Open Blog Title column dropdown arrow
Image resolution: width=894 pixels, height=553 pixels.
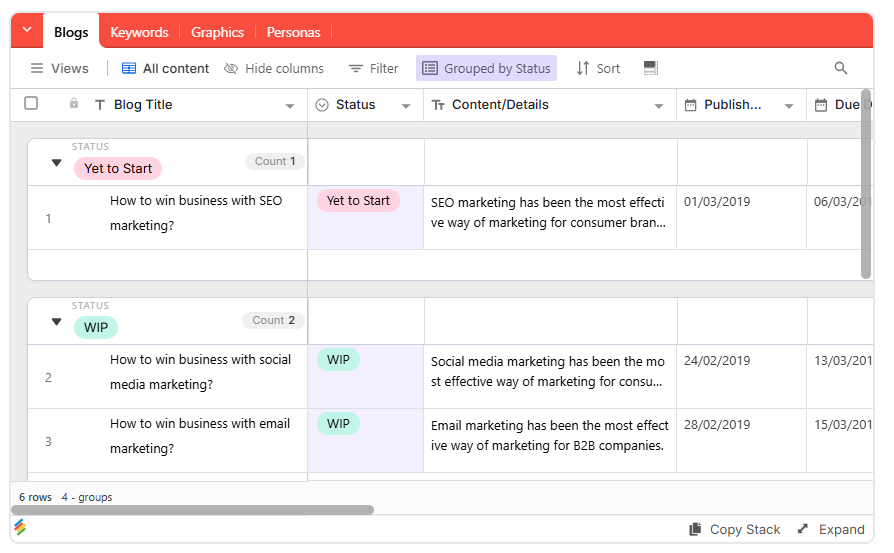(x=290, y=106)
